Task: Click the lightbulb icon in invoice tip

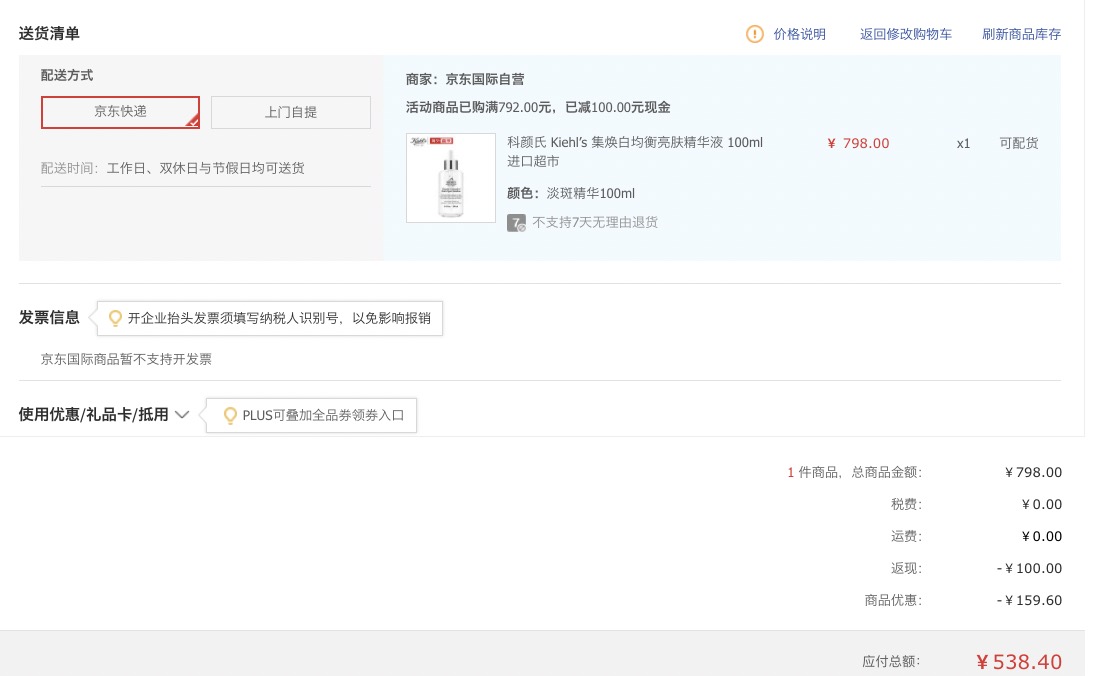Action: pyautogui.click(x=115, y=318)
